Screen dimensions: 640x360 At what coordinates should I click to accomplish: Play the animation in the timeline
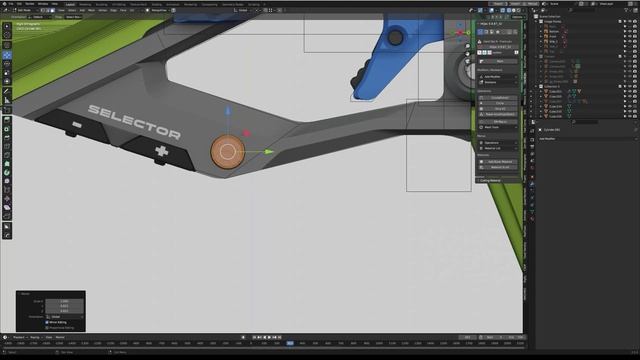[270, 338]
